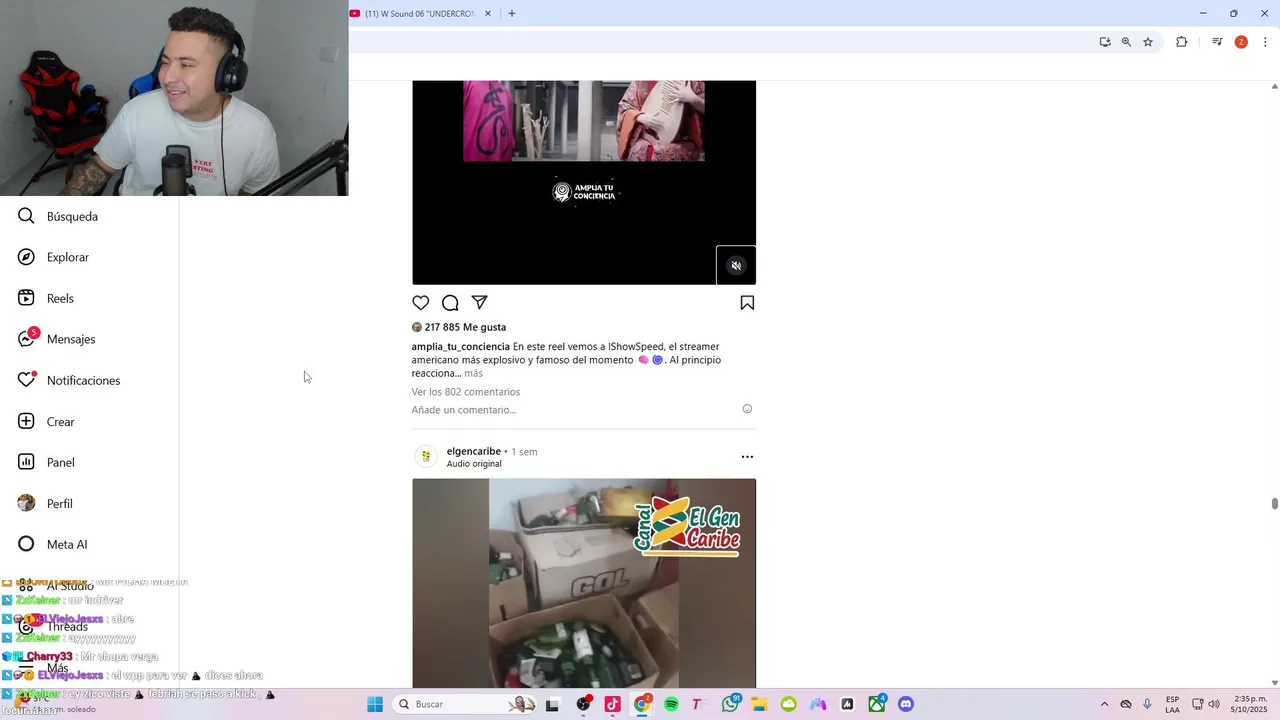Click Install app icon in address bar
The width and height of the screenshot is (1280, 720).
coord(1105,42)
